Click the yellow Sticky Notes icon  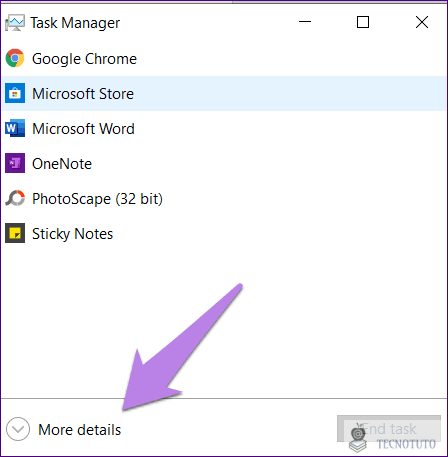(x=15, y=233)
